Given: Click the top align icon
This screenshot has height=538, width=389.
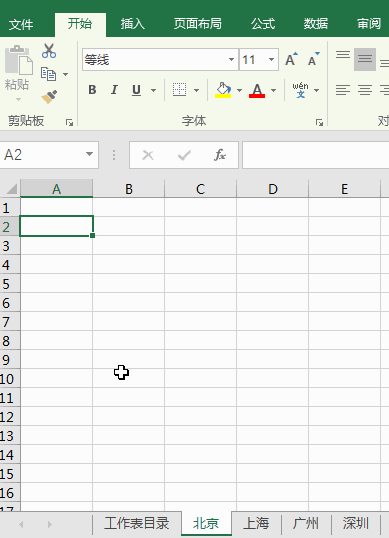Looking at the screenshot, I should [343, 55].
